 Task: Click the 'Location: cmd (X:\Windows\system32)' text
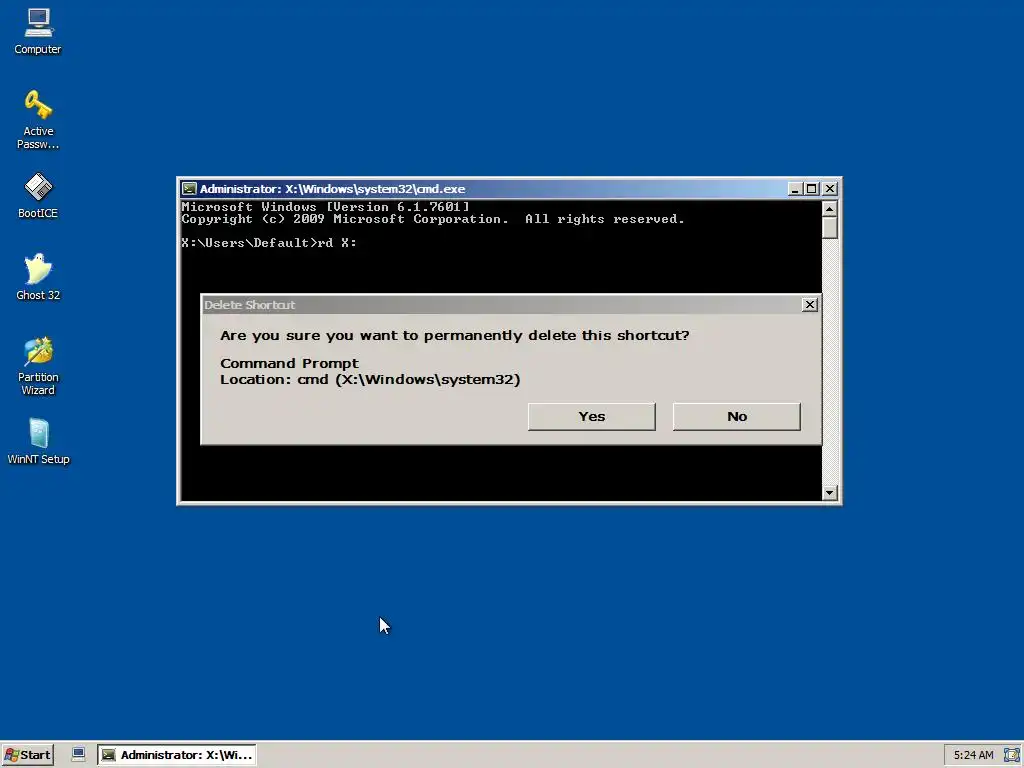point(370,379)
